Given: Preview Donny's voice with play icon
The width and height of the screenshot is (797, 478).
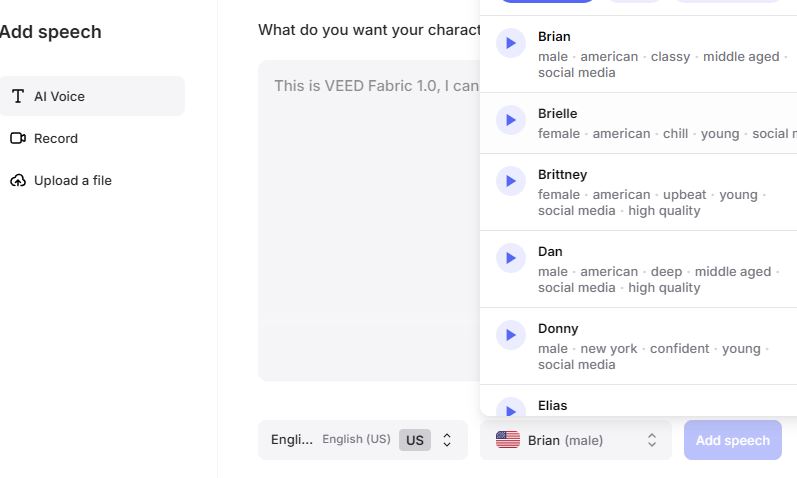Looking at the screenshot, I should 511,335.
